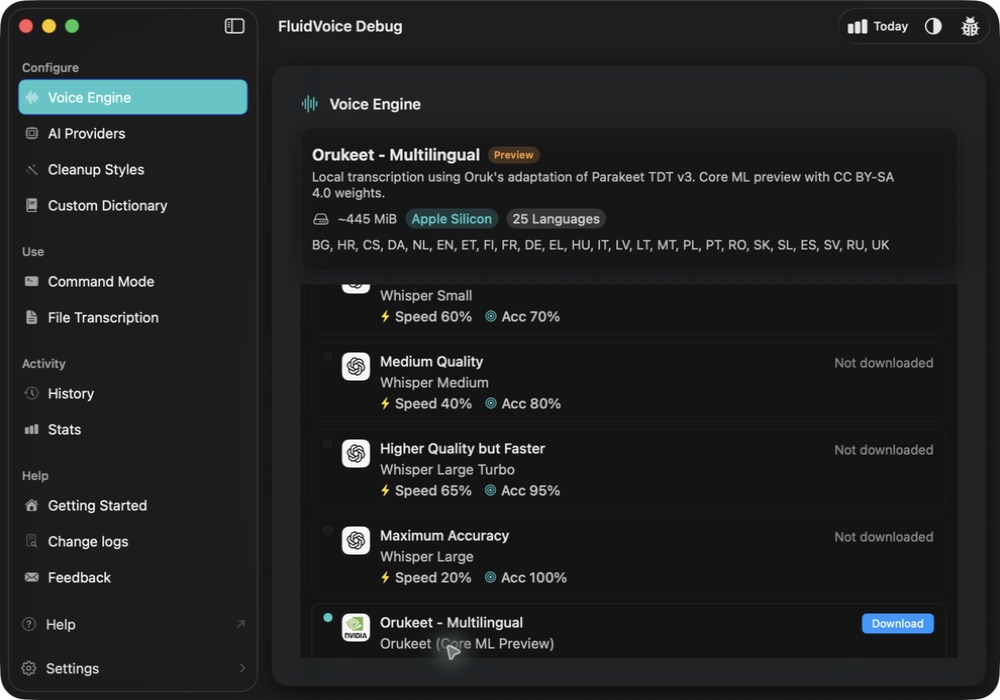The width and height of the screenshot is (1000, 700).
Task: Click the Cleanup Styles wand icon
Action: 31,170
